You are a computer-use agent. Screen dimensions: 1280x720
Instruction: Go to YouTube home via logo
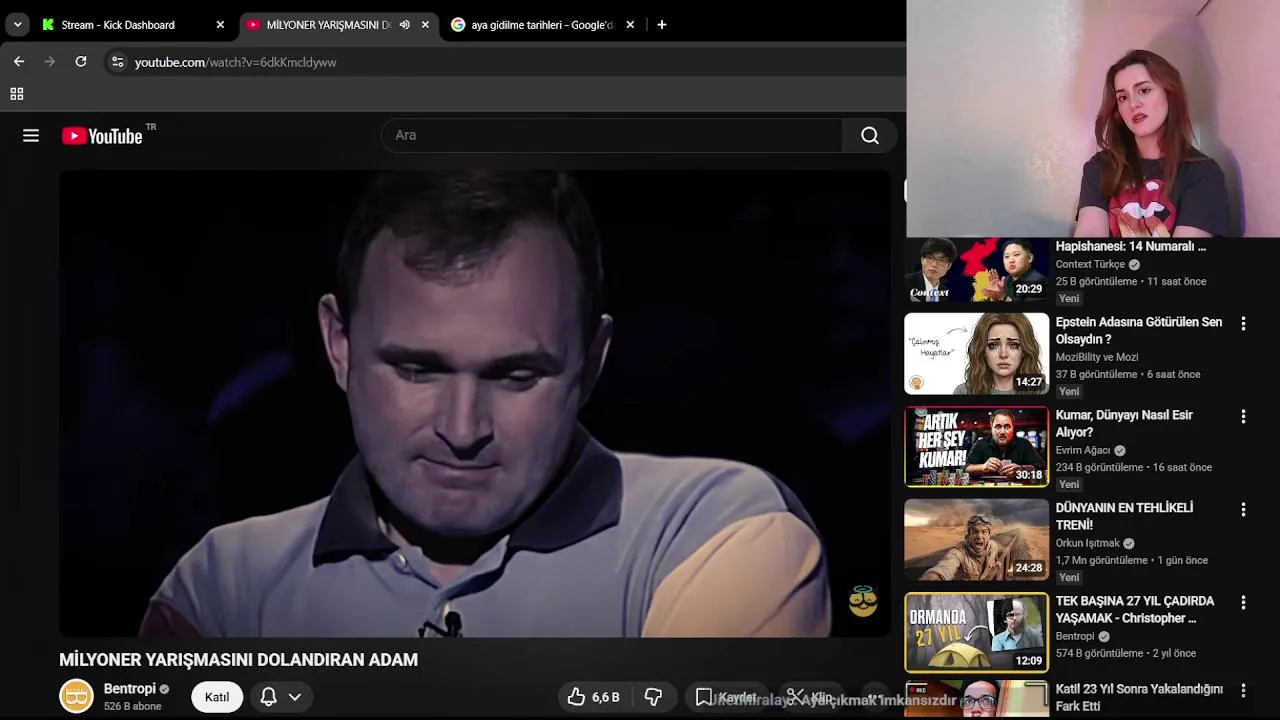tap(102, 136)
